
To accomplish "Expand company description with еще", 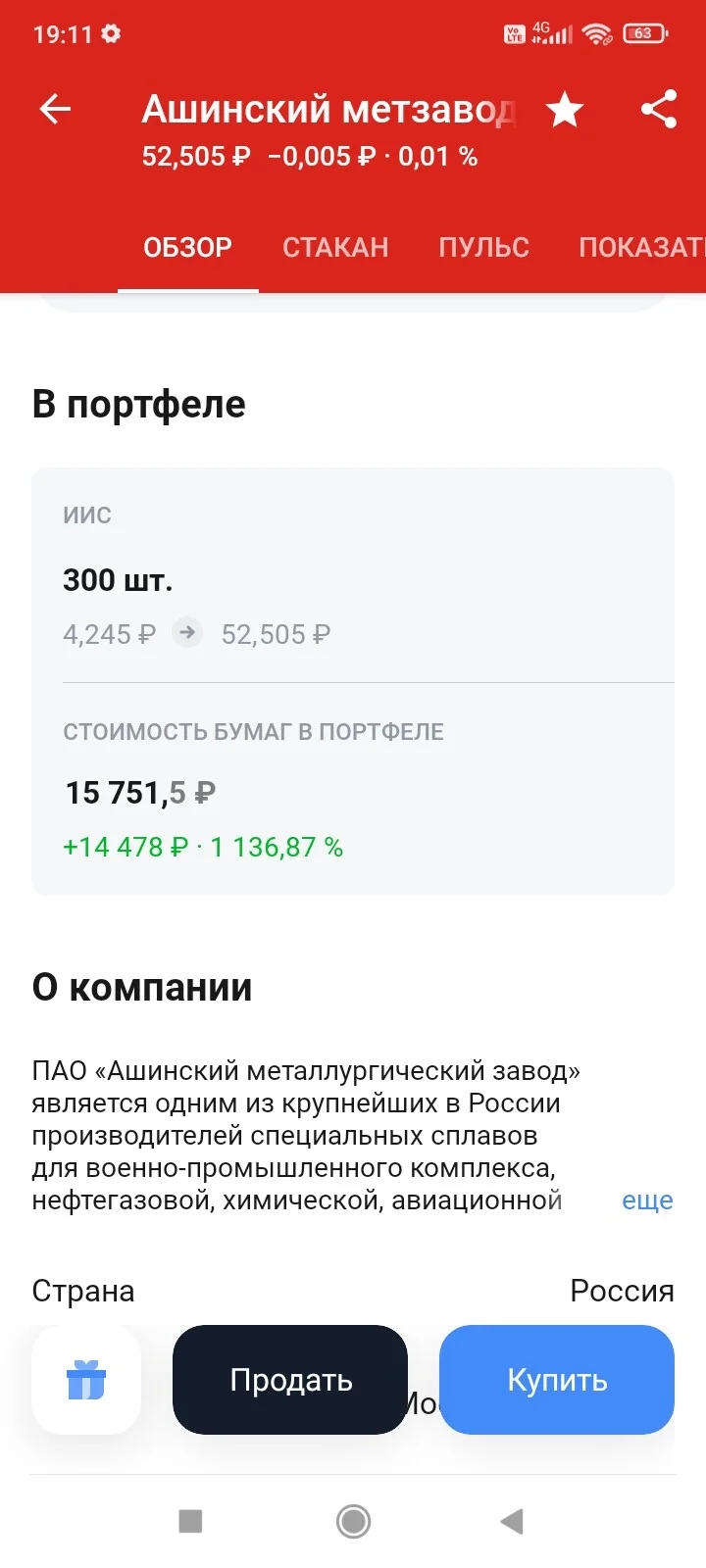I will coord(647,1200).
